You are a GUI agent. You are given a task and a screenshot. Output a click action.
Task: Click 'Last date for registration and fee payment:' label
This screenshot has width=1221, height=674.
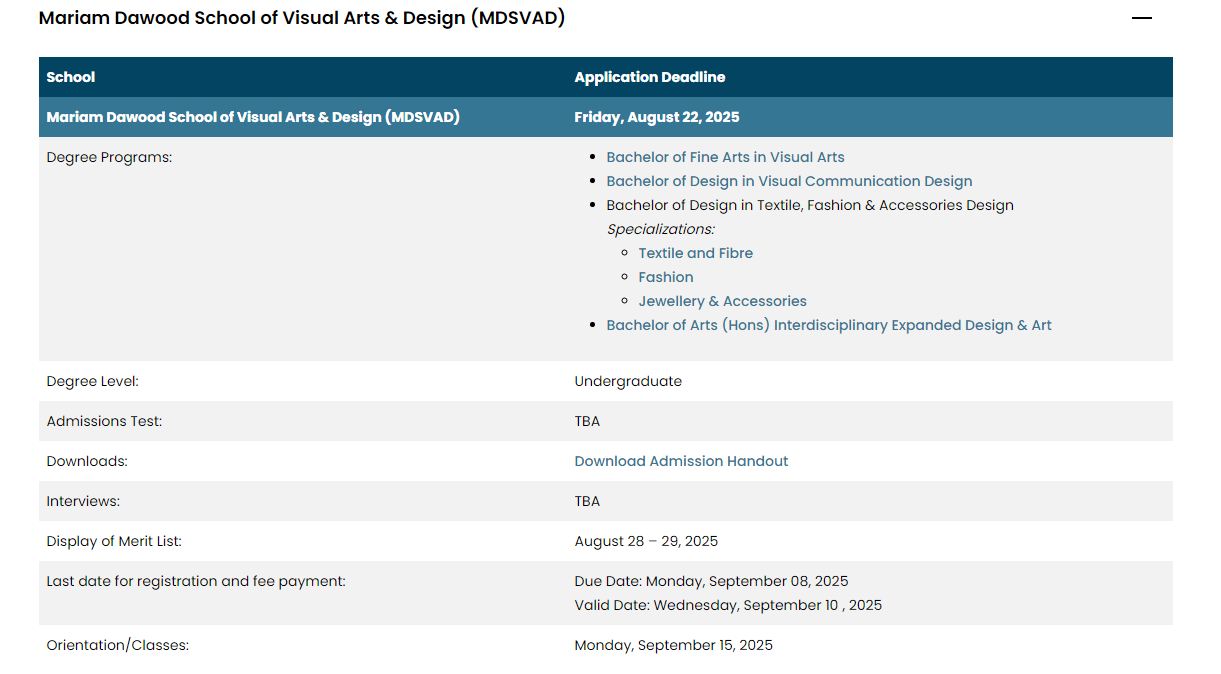click(x=196, y=581)
